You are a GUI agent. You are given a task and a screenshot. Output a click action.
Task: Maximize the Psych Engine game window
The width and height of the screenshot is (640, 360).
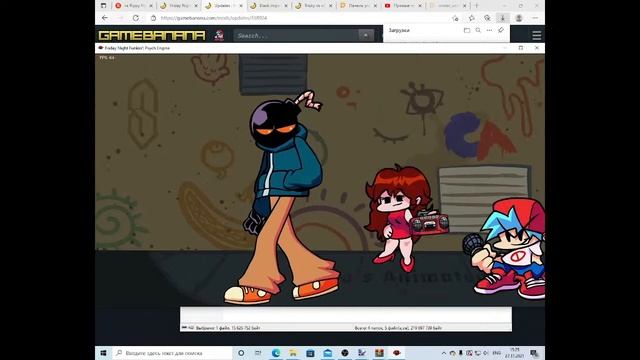tap(521, 48)
